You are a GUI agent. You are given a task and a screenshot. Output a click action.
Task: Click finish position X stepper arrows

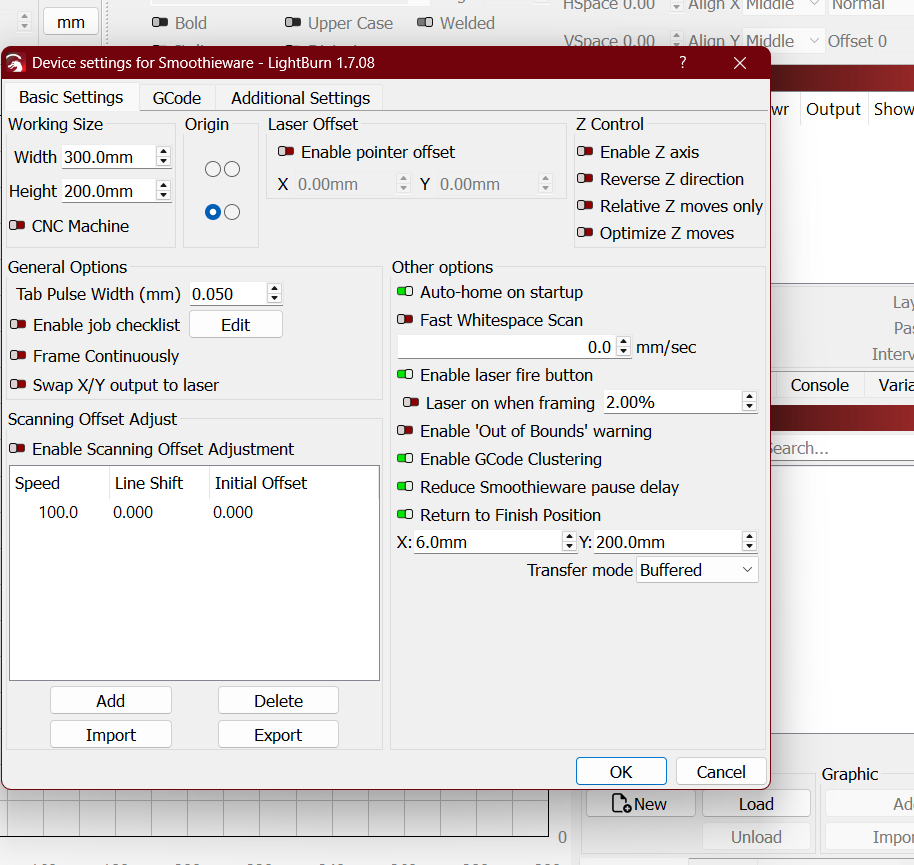click(x=570, y=541)
